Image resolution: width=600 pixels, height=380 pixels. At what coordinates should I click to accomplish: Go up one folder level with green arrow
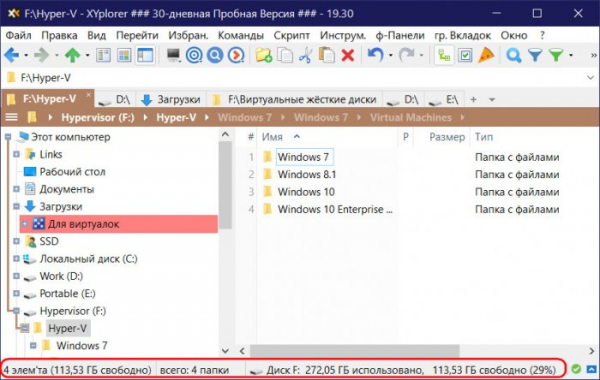click(72, 55)
